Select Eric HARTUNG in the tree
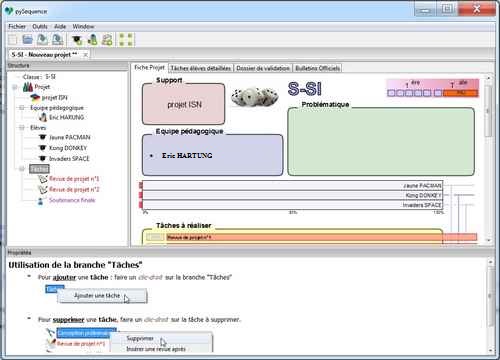This screenshot has width=500, height=360. pyautogui.click(x=66, y=117)
